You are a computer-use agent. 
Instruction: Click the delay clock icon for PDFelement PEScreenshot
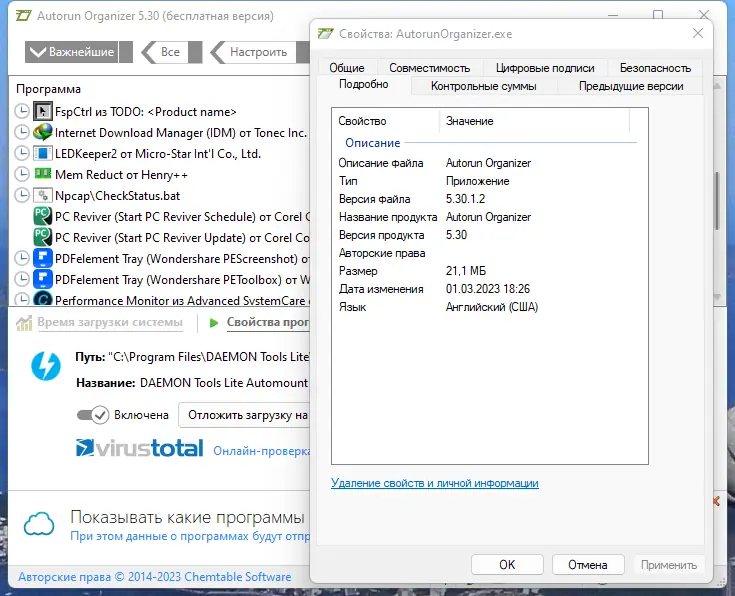[x=22, y=258]
